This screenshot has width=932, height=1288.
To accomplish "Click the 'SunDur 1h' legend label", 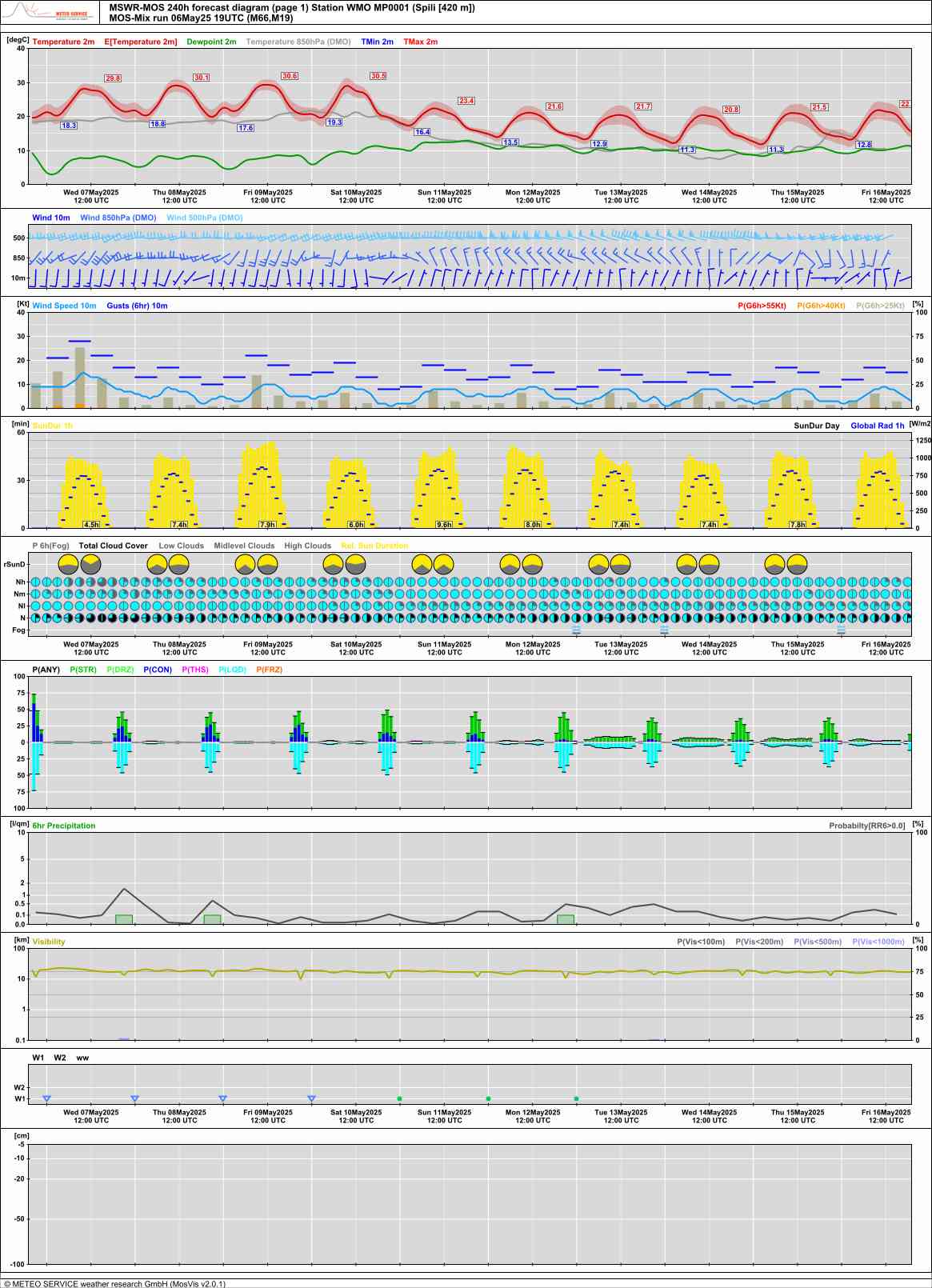I will coord(52,426).
